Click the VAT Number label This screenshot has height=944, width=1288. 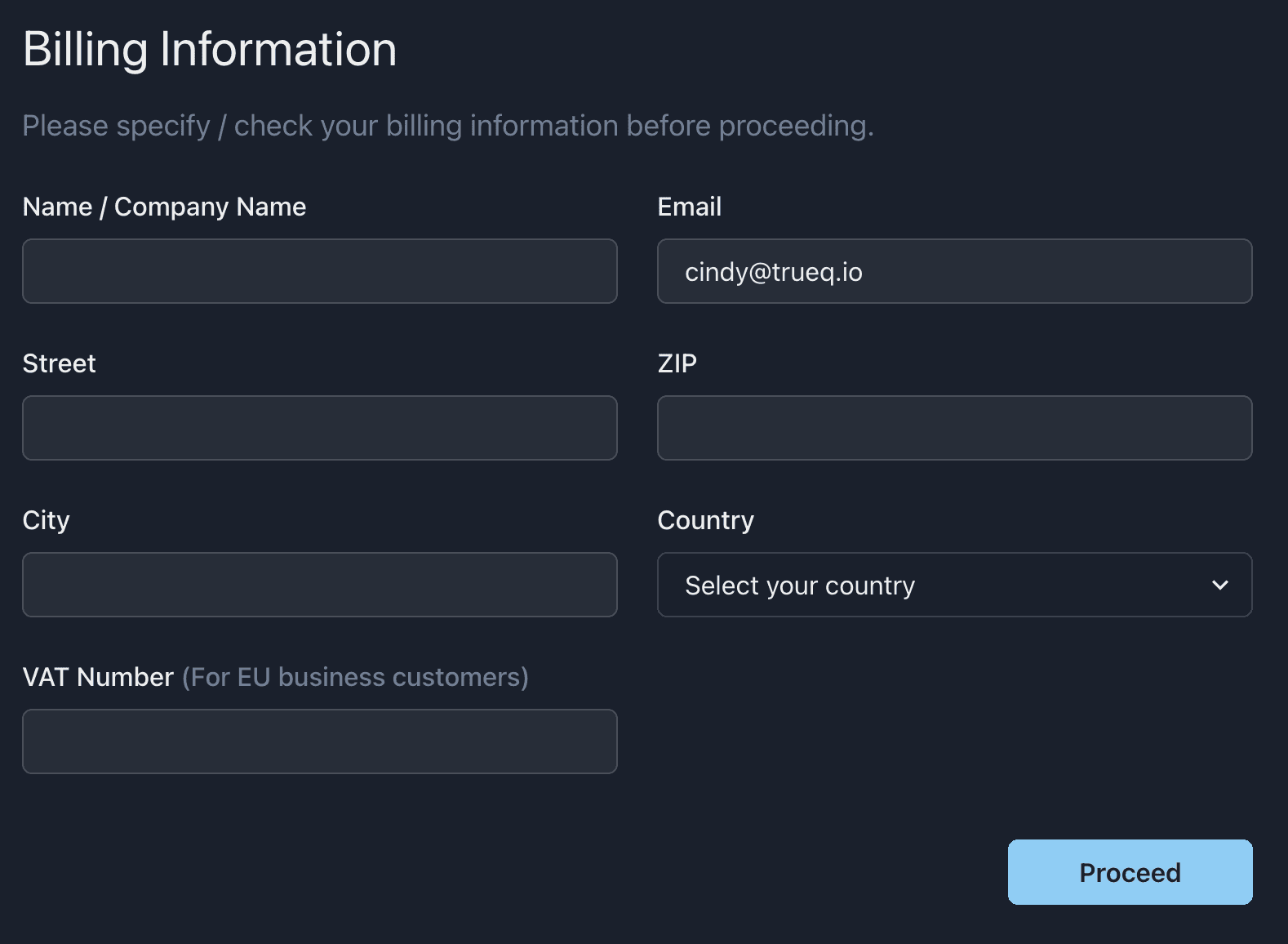(x=98, y=677)
